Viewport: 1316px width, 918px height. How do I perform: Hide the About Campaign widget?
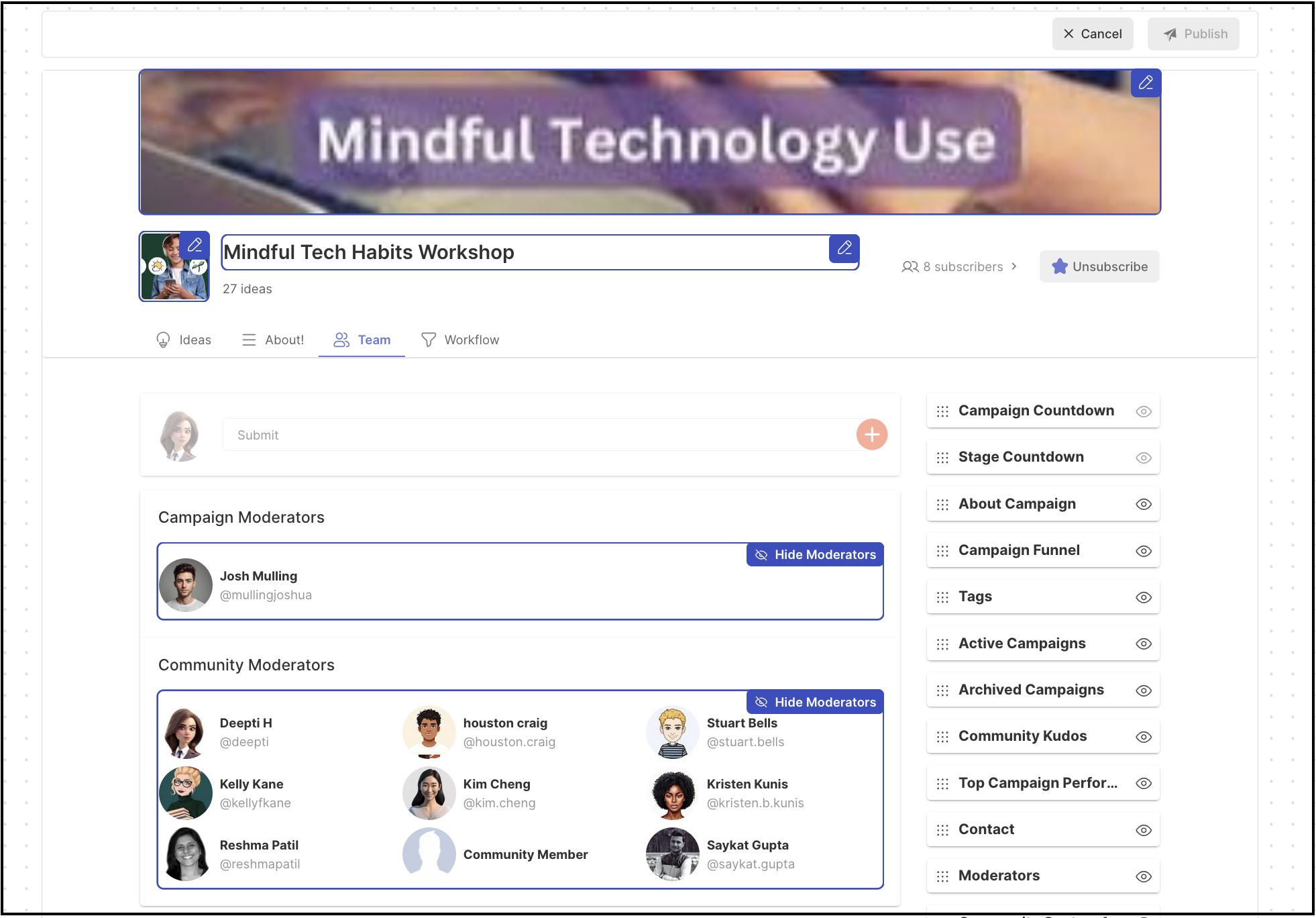click(x=1144, y=505)
